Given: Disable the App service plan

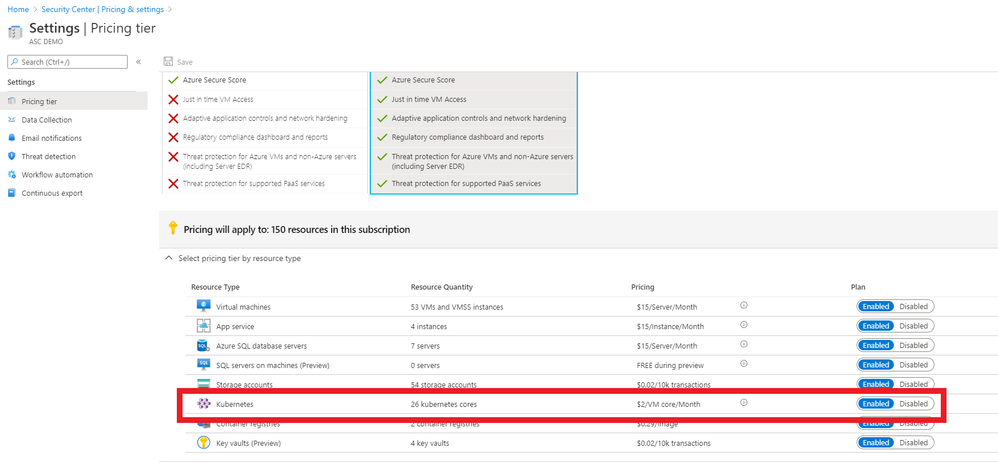Looking at the screenshot, I should (x=914, y=326).
